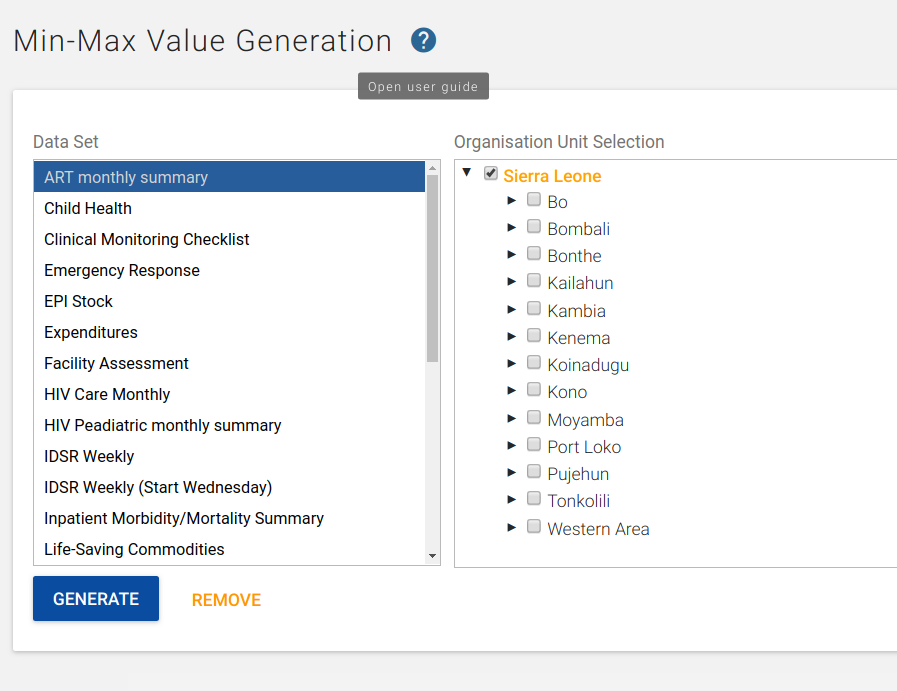This screenshot has height=691, width=897.
Task: Expand the Bo tree node
Action: [x=512, y=200]
